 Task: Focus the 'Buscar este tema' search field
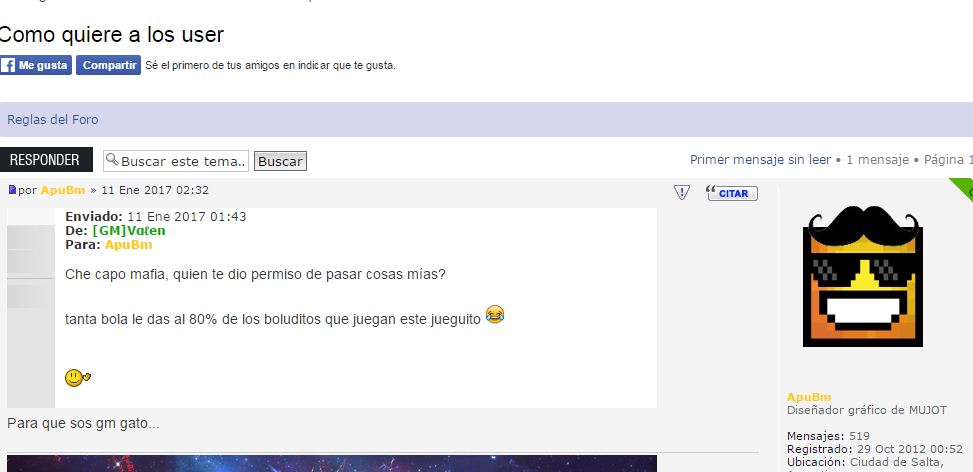[x=182, y=161]
